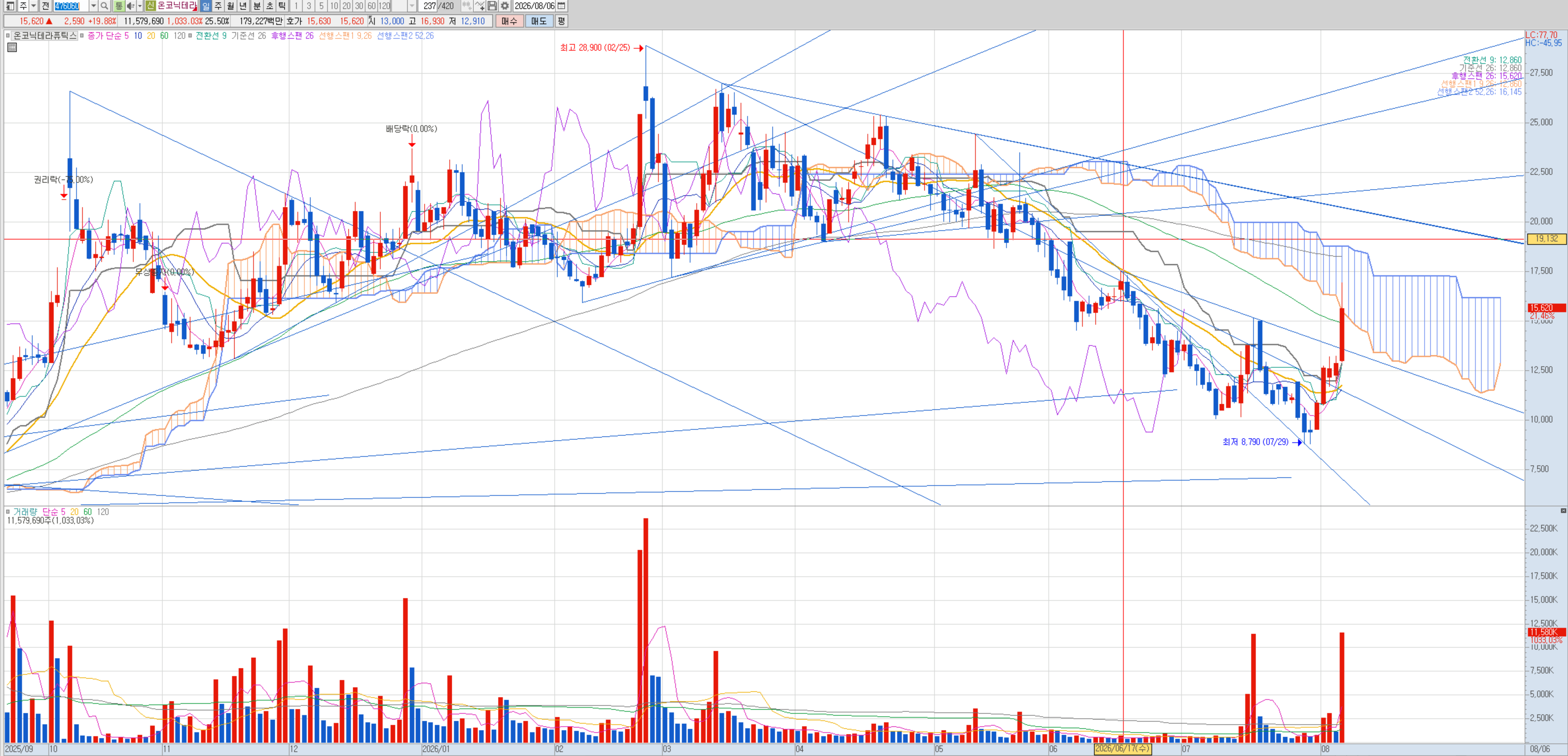The width and height of the screenshot is (1568, 756).
Task: Click the 최저 8,790 (07/29) low label
Action: [x=1255, y=442]
